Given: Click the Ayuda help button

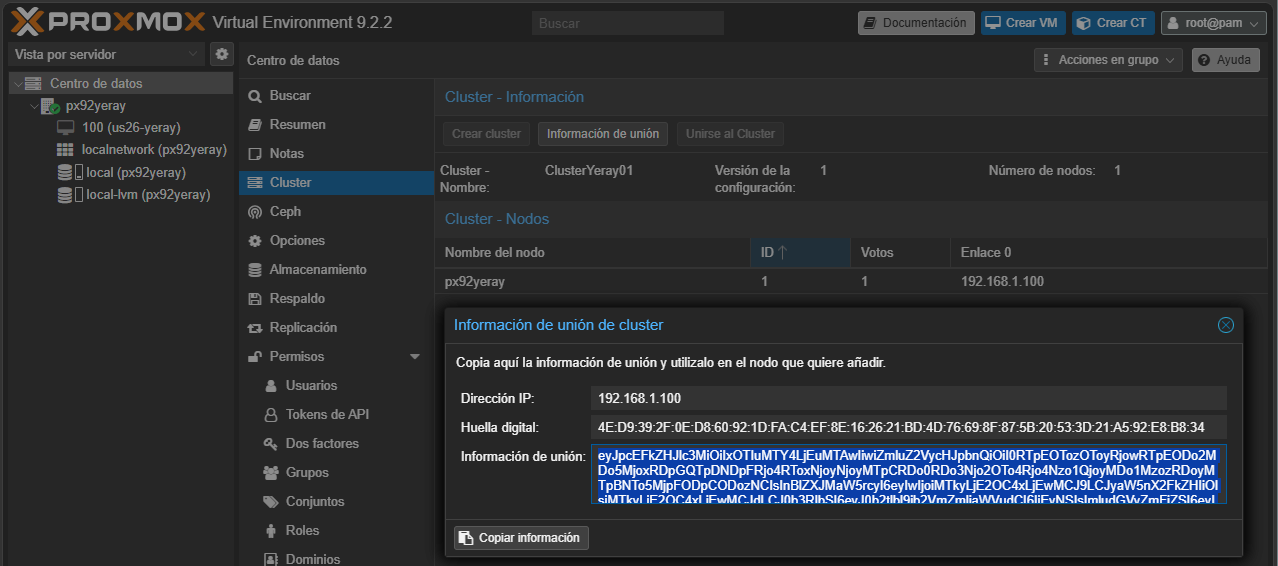Looking at the screenshot, I should pyautogui.click(x=1224, y=60).
